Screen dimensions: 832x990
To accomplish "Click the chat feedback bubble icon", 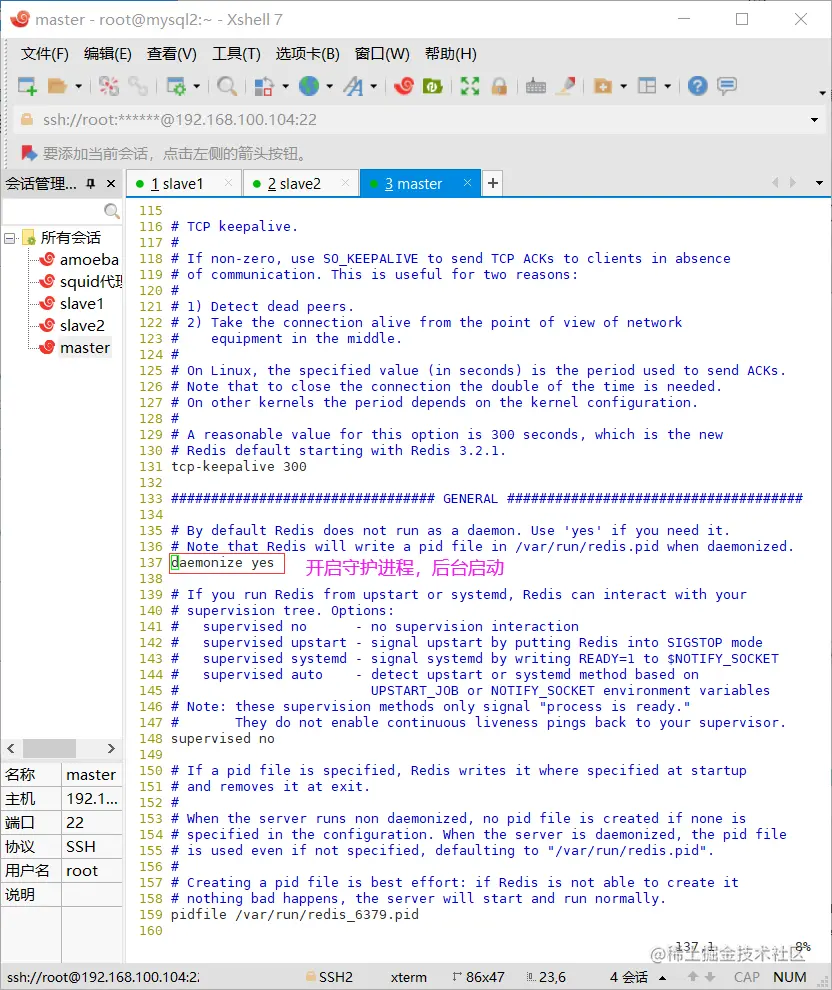I will click(727, 86).
